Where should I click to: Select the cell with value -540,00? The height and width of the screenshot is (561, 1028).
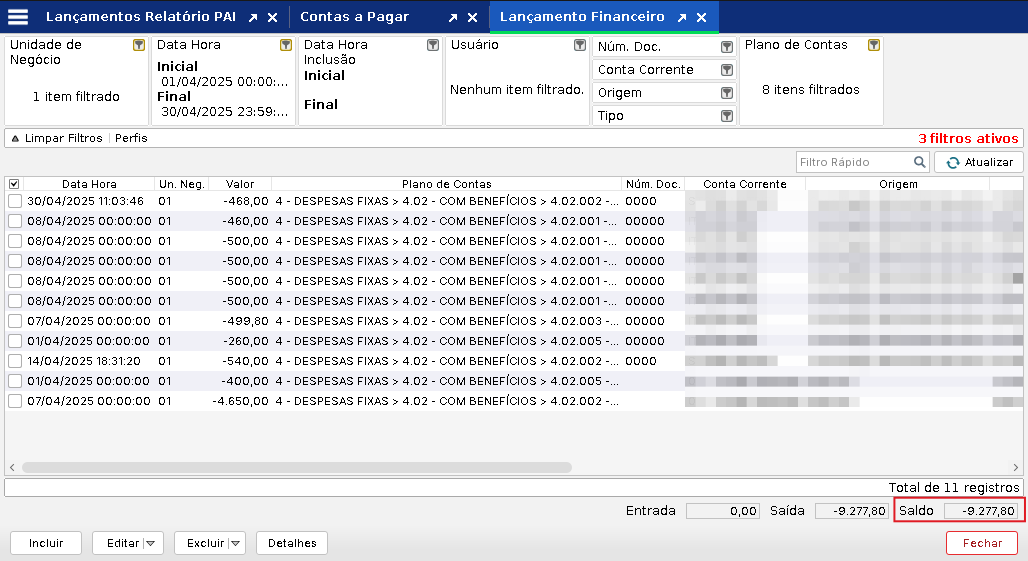pyautogui.click(x=239, y=361)
